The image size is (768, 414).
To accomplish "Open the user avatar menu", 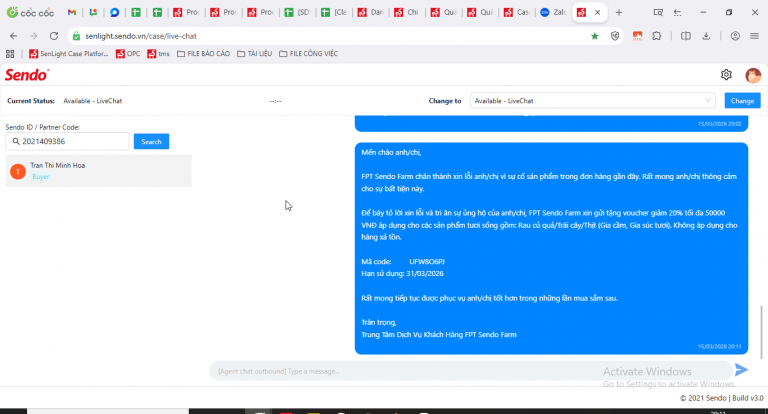I will pyautogui.click(x=753, y=75).
